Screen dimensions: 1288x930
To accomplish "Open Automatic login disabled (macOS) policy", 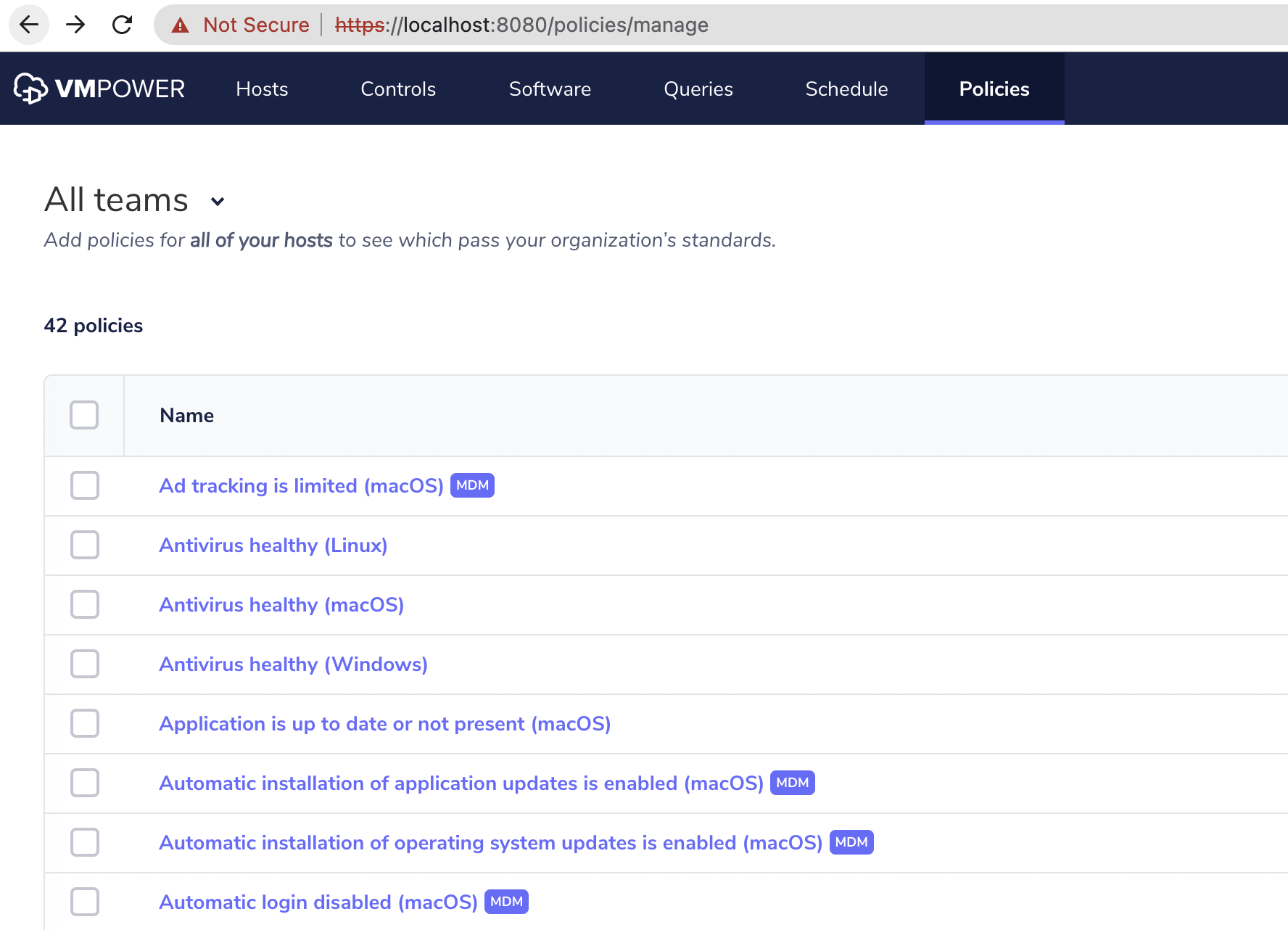I will tap(318, 902).
